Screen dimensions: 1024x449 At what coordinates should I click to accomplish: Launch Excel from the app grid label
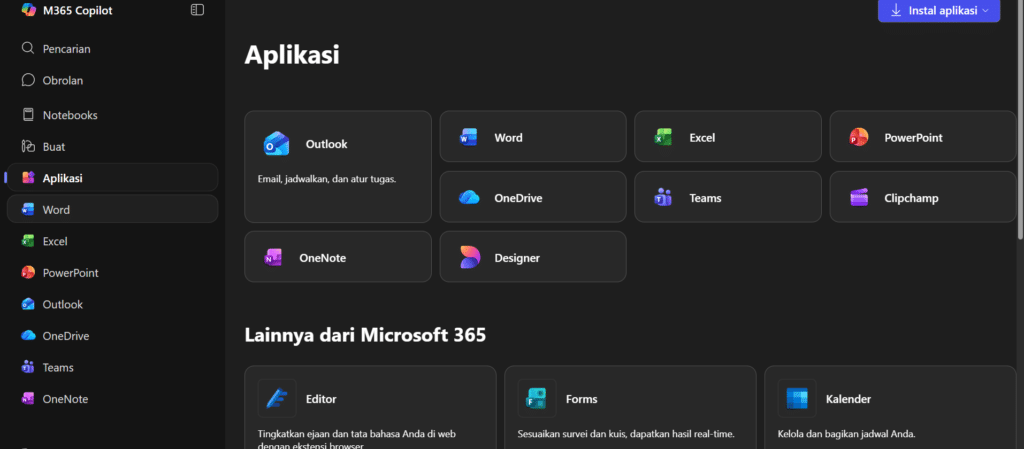click(x=702, y=138)
